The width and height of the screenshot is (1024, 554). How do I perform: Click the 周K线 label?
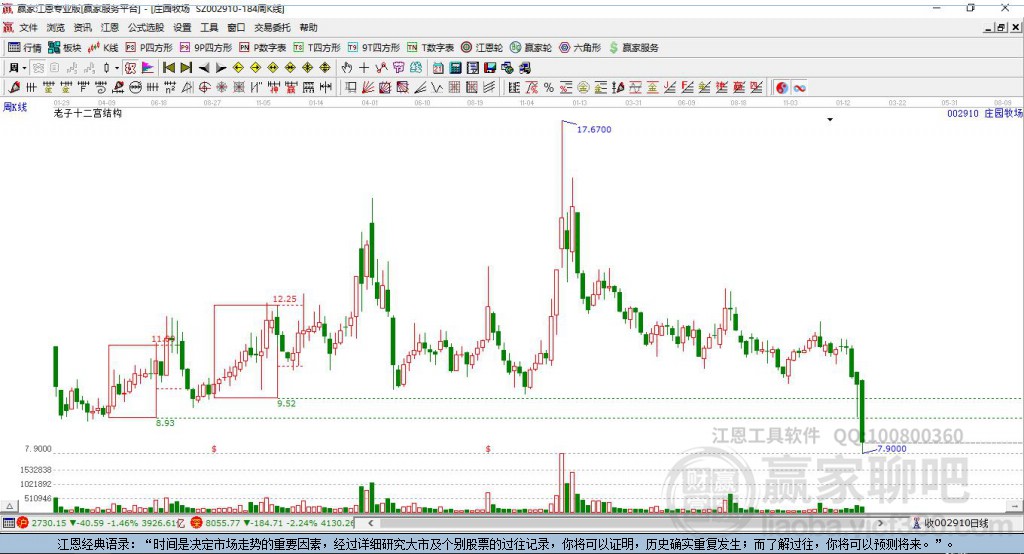point(15,107)
